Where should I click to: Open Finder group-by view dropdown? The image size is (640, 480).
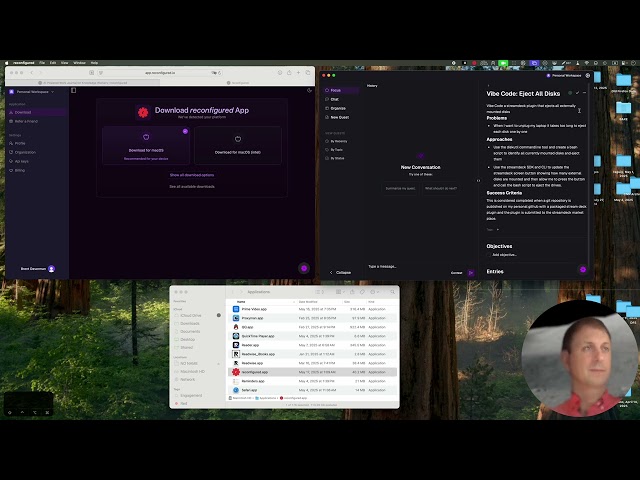point(340,292)
